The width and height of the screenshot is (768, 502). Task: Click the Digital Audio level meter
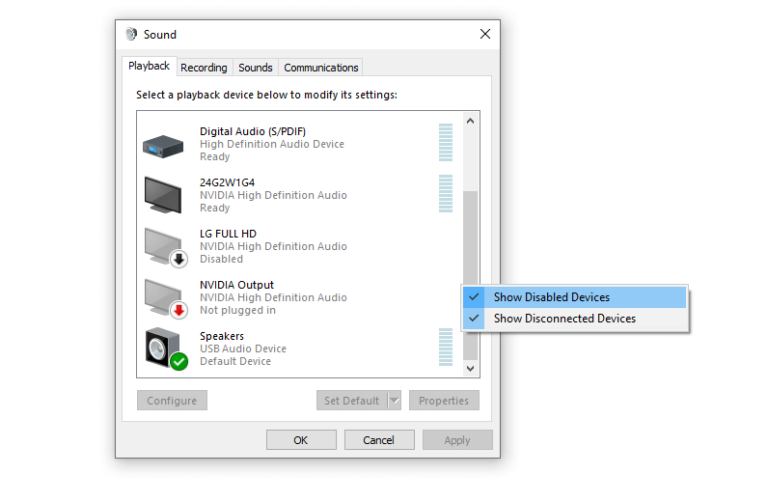point(446,143)
